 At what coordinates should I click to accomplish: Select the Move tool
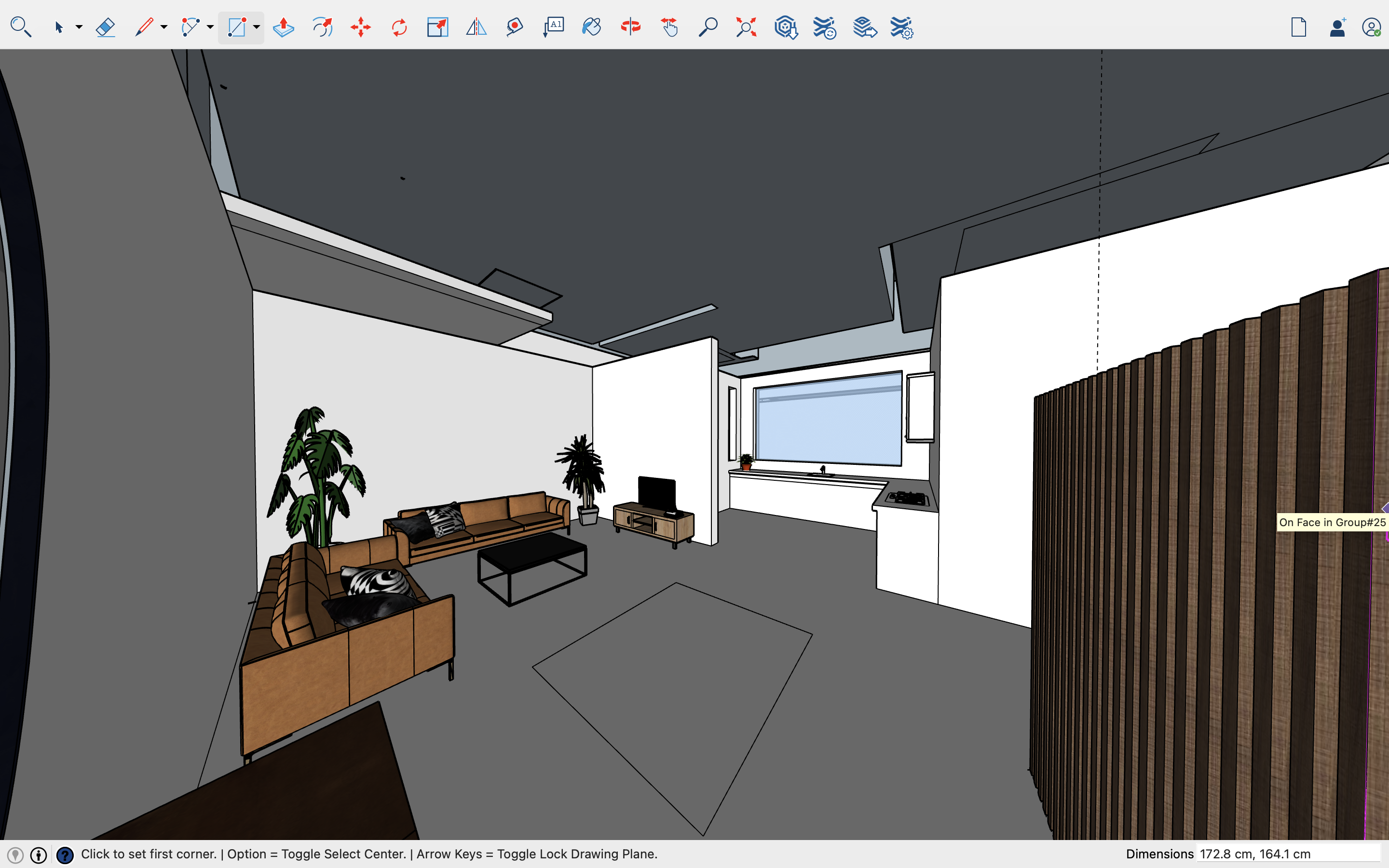360,27
